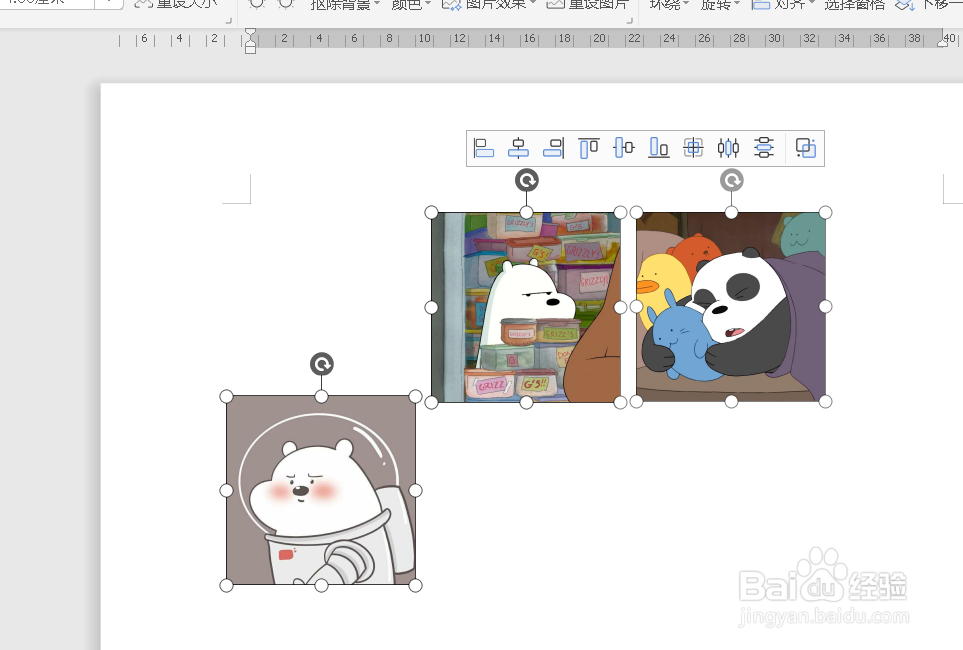Click the right indent marker on ruler

(943, 42)
